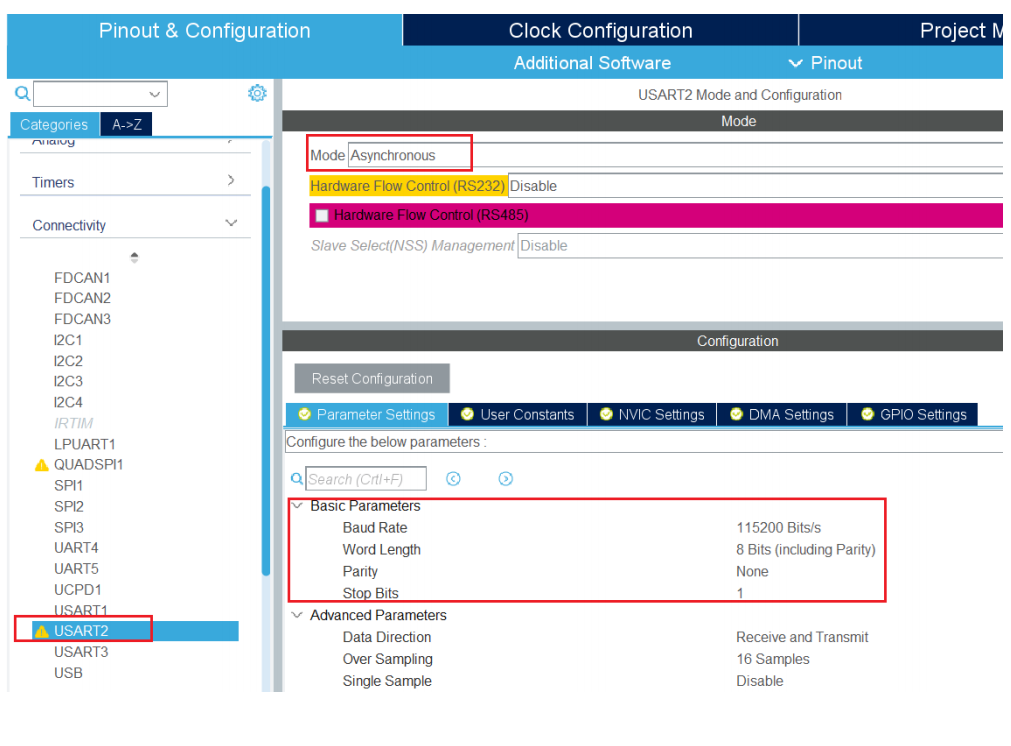Select I2C1 peripheral
The height and width of the screenshot is (746, 1011).
click(x=68, y=340)
